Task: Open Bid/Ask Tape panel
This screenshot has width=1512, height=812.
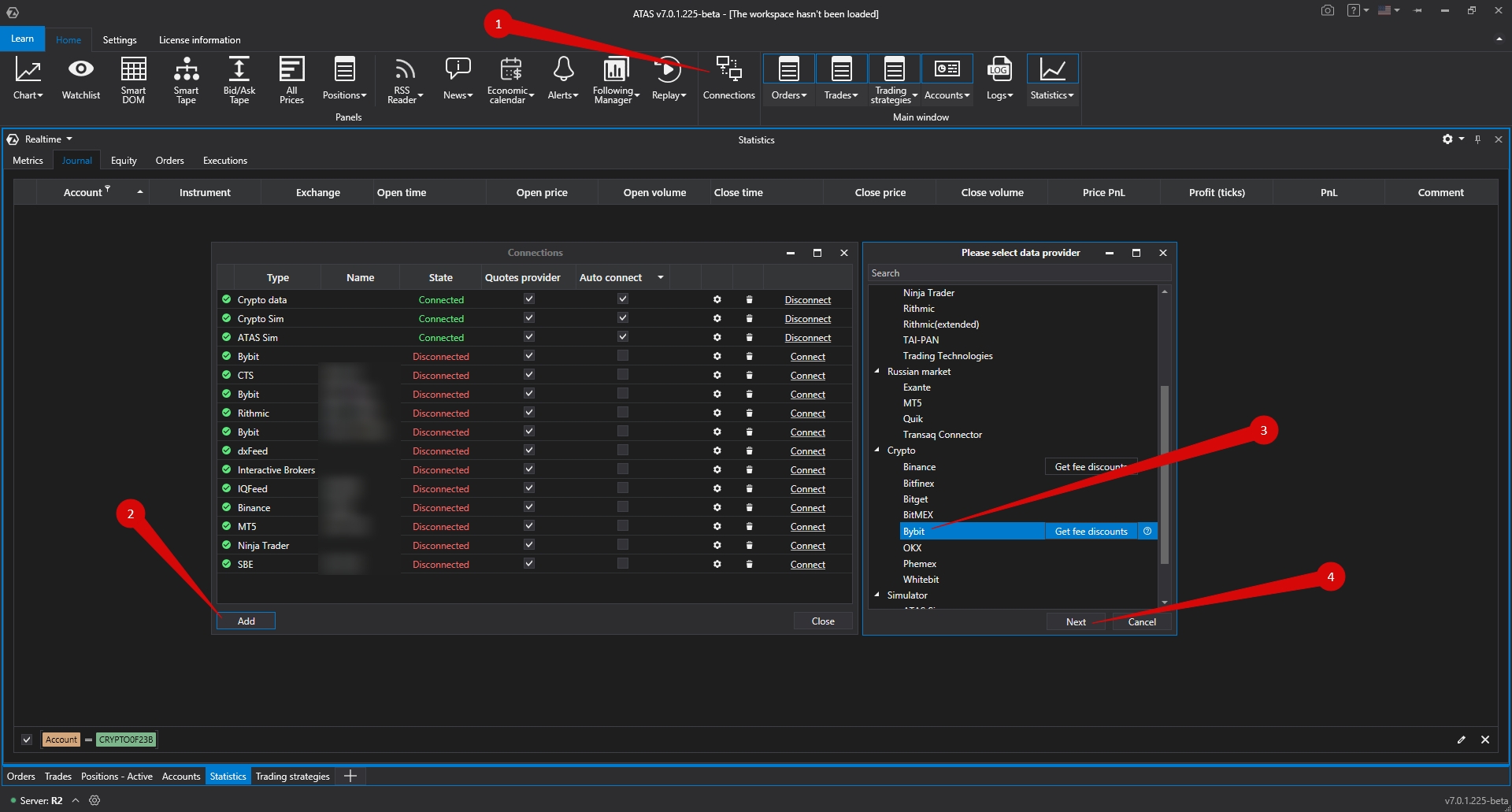Action: point(239,80)
